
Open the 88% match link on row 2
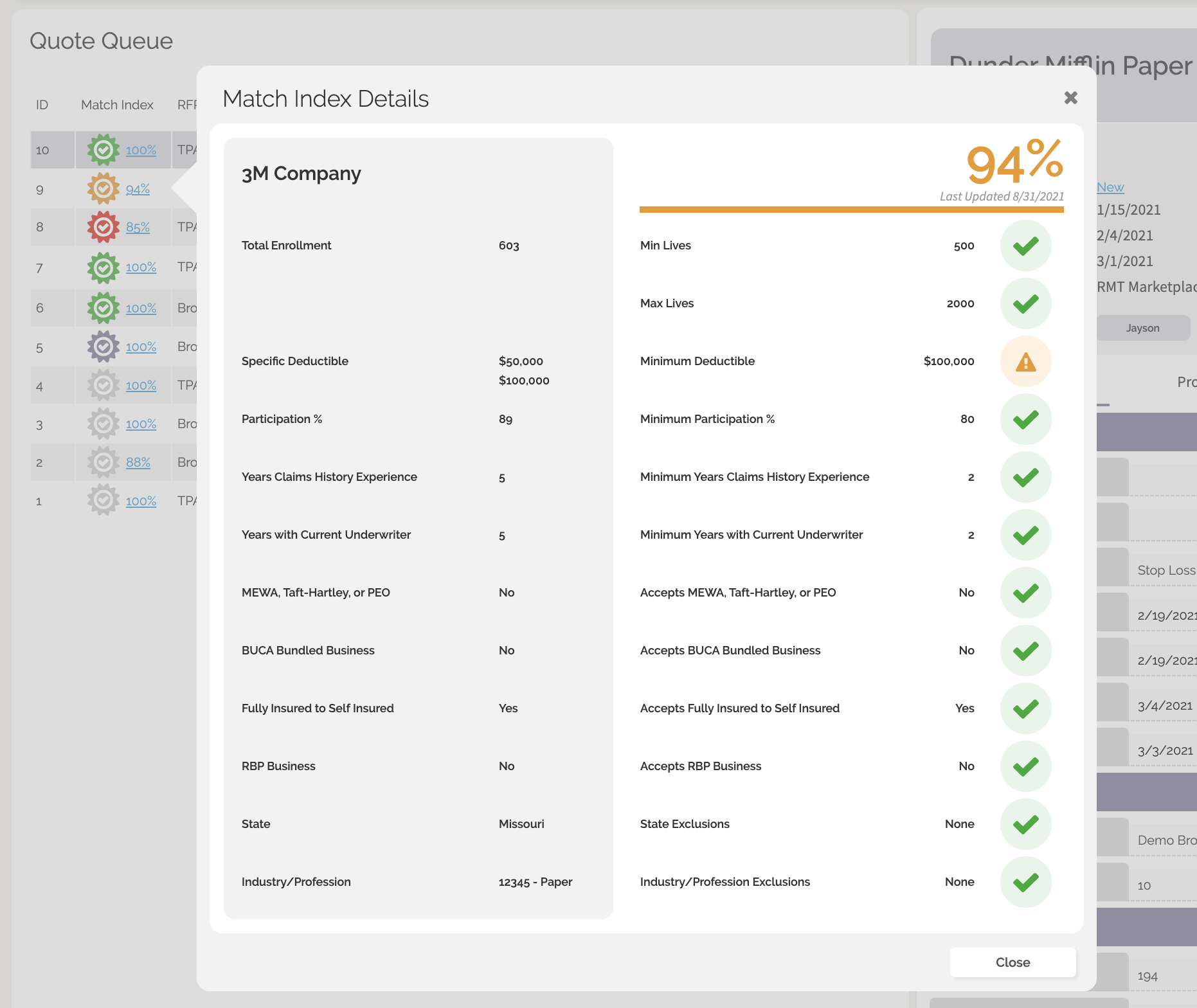pyautogui.click(x=138, y=462)
